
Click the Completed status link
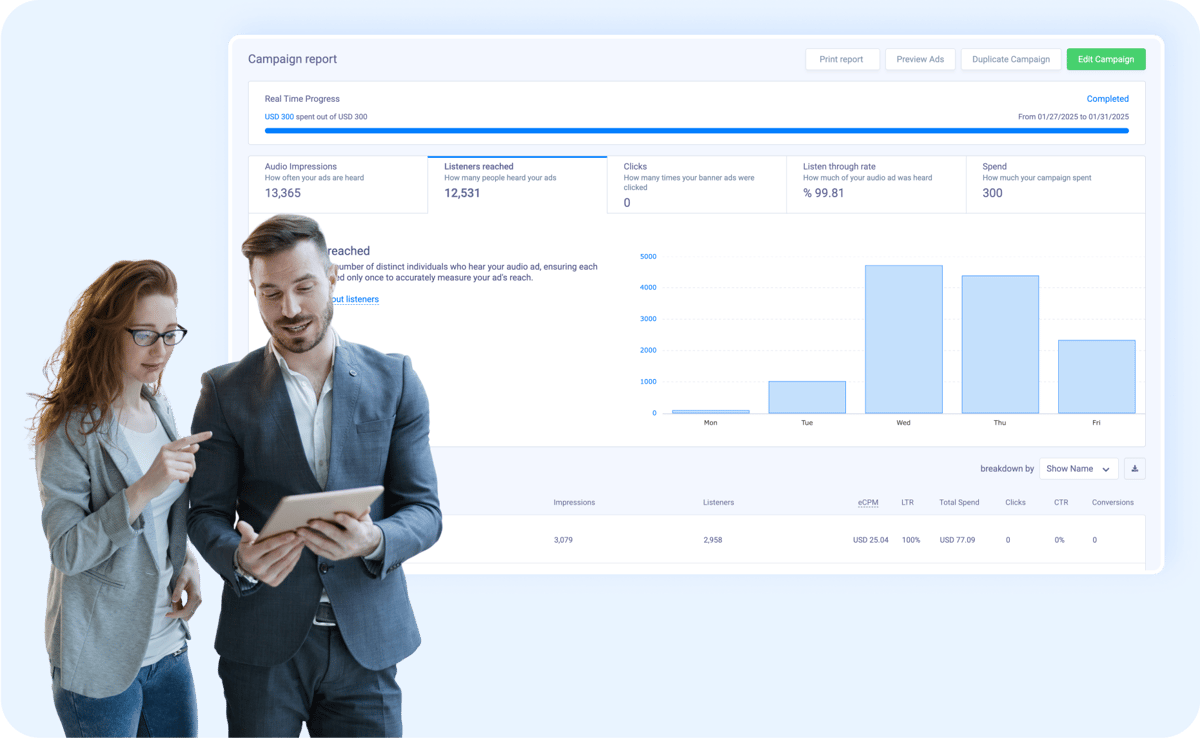tap(1107, 99)
